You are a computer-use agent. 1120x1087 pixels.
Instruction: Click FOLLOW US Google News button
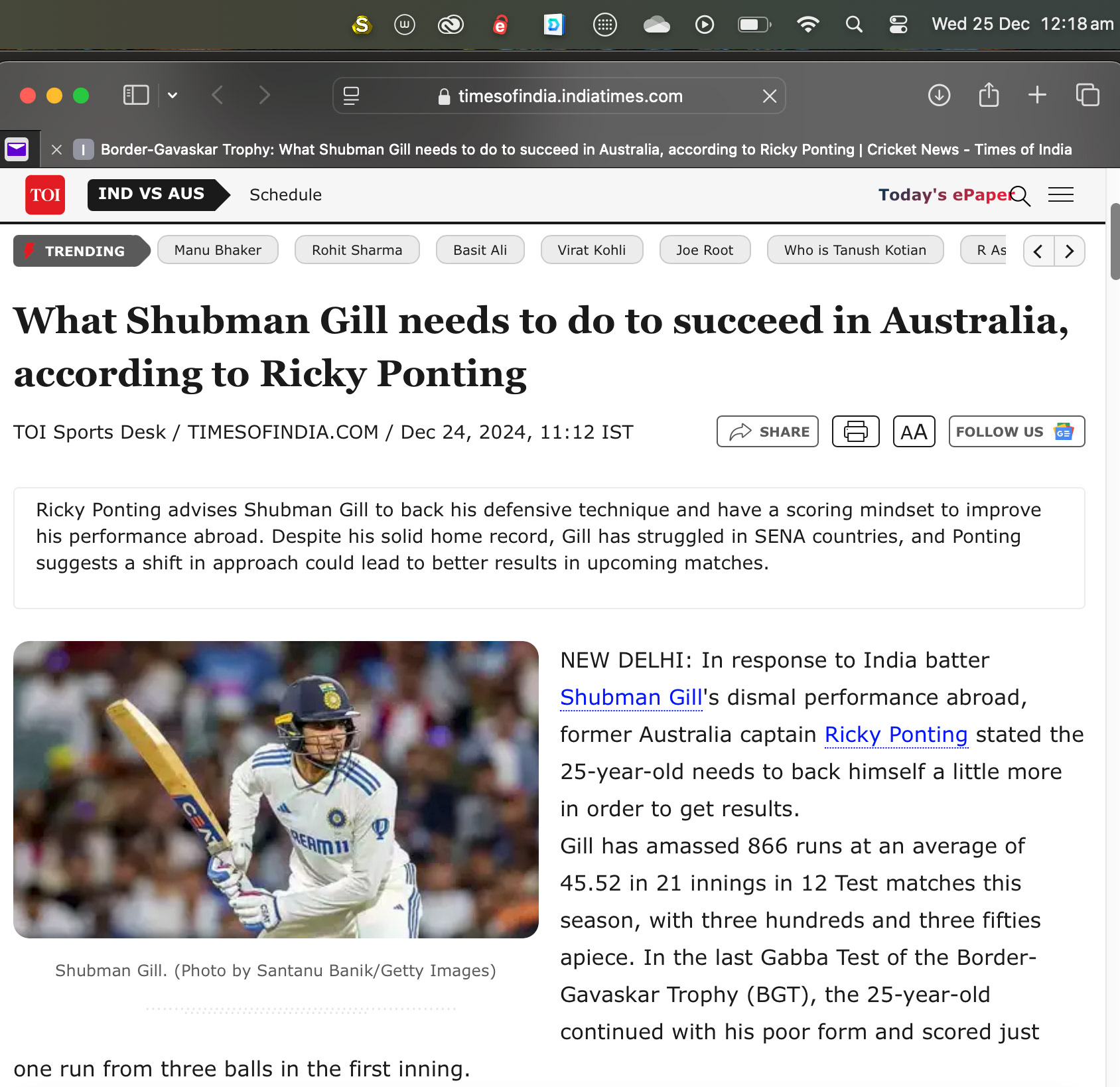point(1016,432)
